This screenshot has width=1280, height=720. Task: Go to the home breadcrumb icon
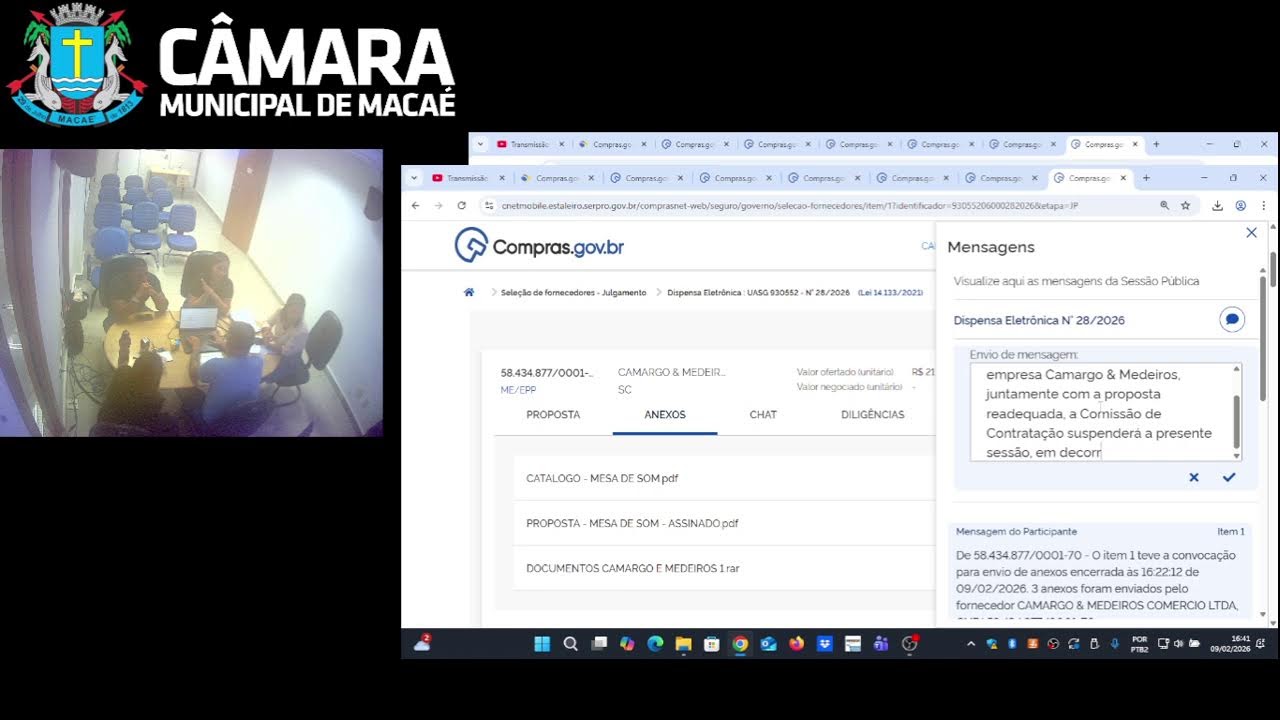click(x=469, y=292)
